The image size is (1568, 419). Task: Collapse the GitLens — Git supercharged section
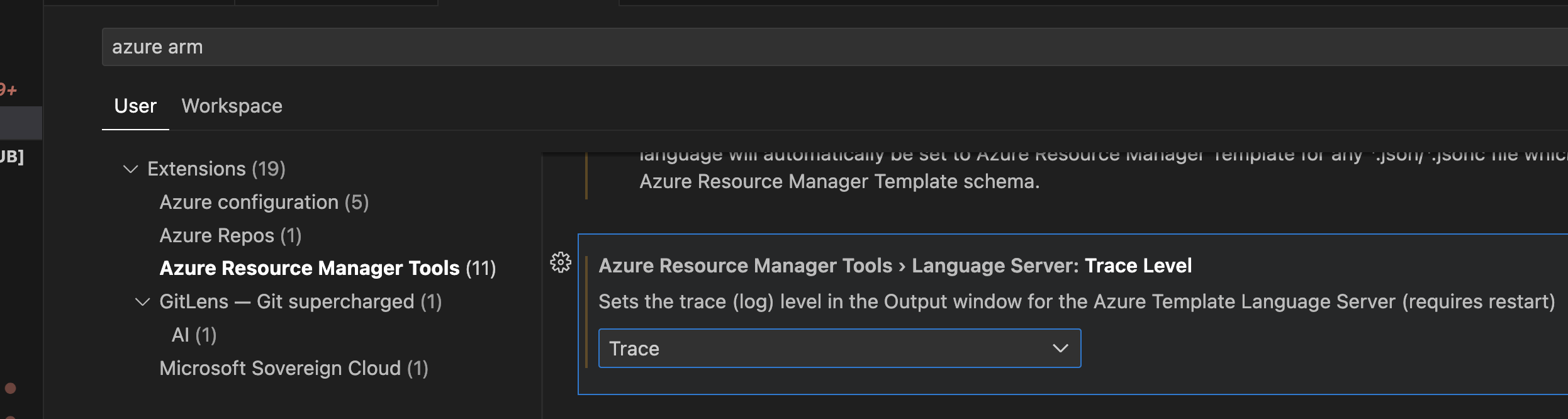pos(141,301)
